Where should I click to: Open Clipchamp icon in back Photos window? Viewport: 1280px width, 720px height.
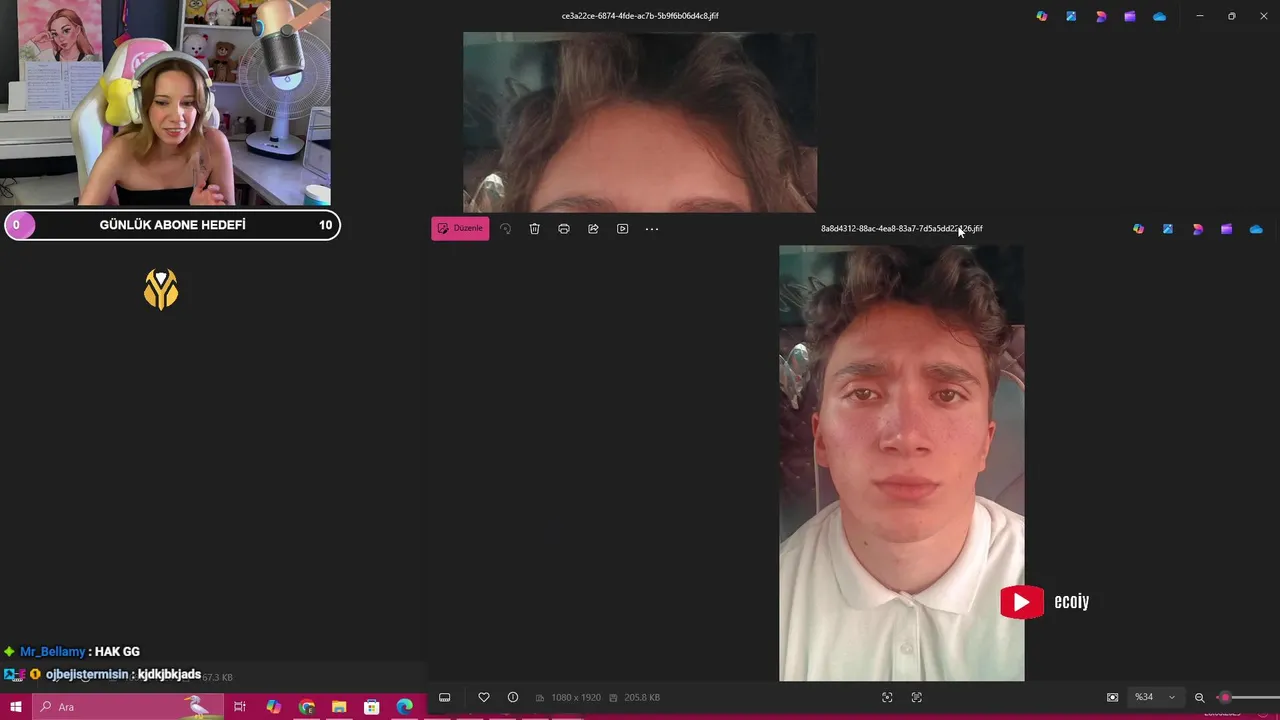tap(1101, 16)
